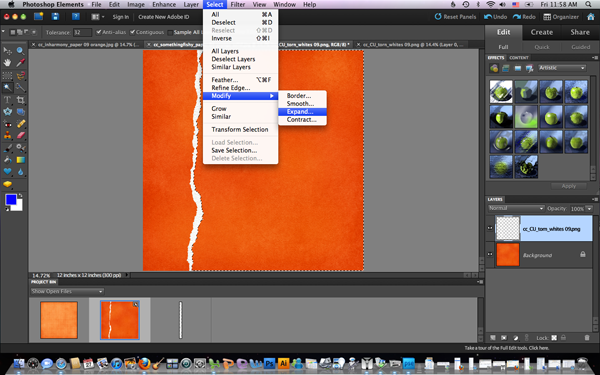Switch to the Content panel tab
The image size is (600, 375).
click(518, 58)
